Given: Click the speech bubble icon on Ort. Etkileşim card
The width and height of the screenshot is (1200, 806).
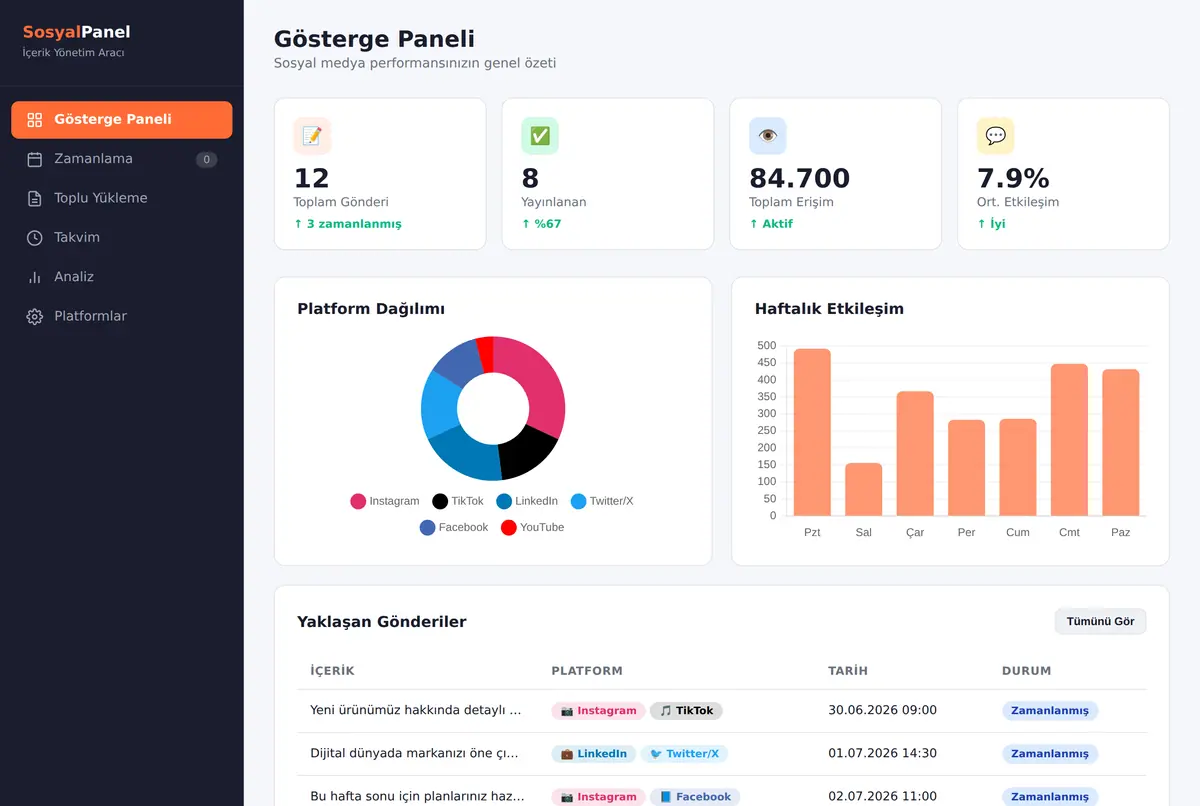Looking at the screenshot, I should [x=996, y=136].
